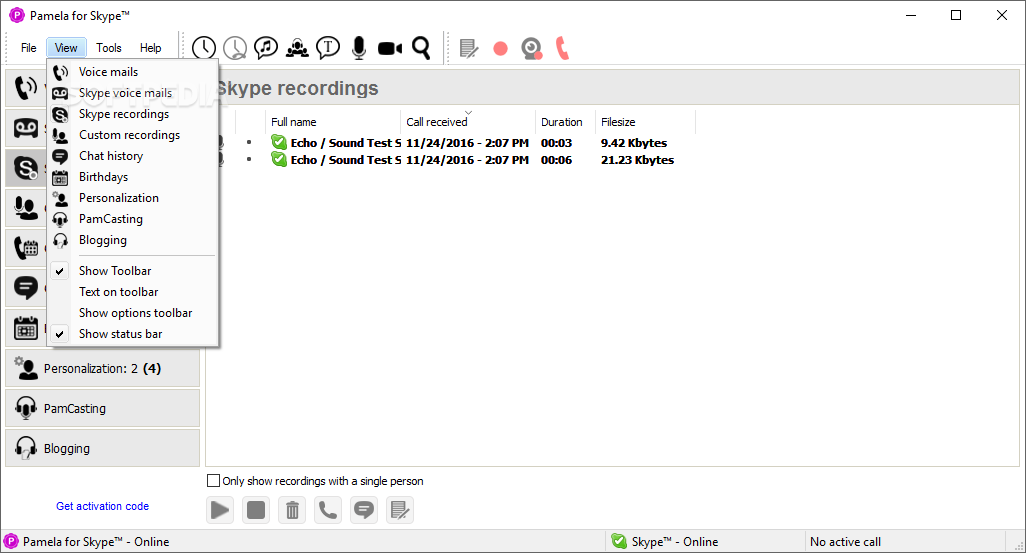Image resolution: width=1026 pixels, height=553 pixels.
Task: Select the Birthdays sidebar calendar icon
Action: click(26, 328)
